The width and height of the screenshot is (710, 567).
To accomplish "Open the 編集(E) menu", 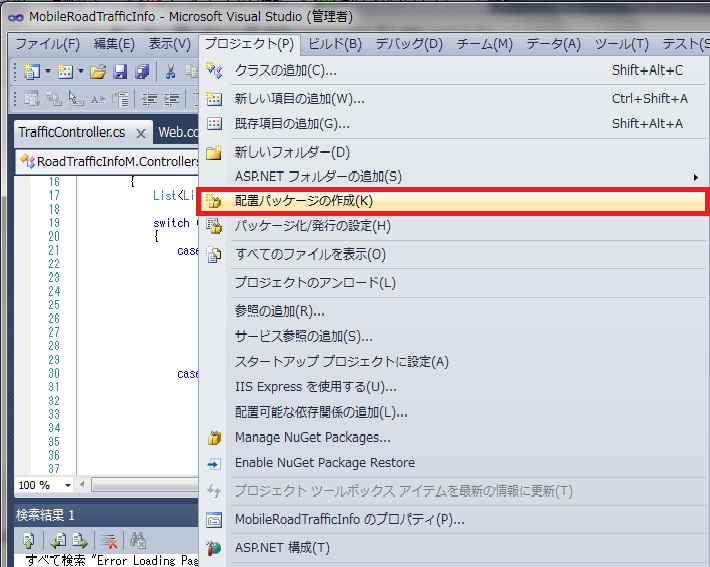I will click(114, 44).
